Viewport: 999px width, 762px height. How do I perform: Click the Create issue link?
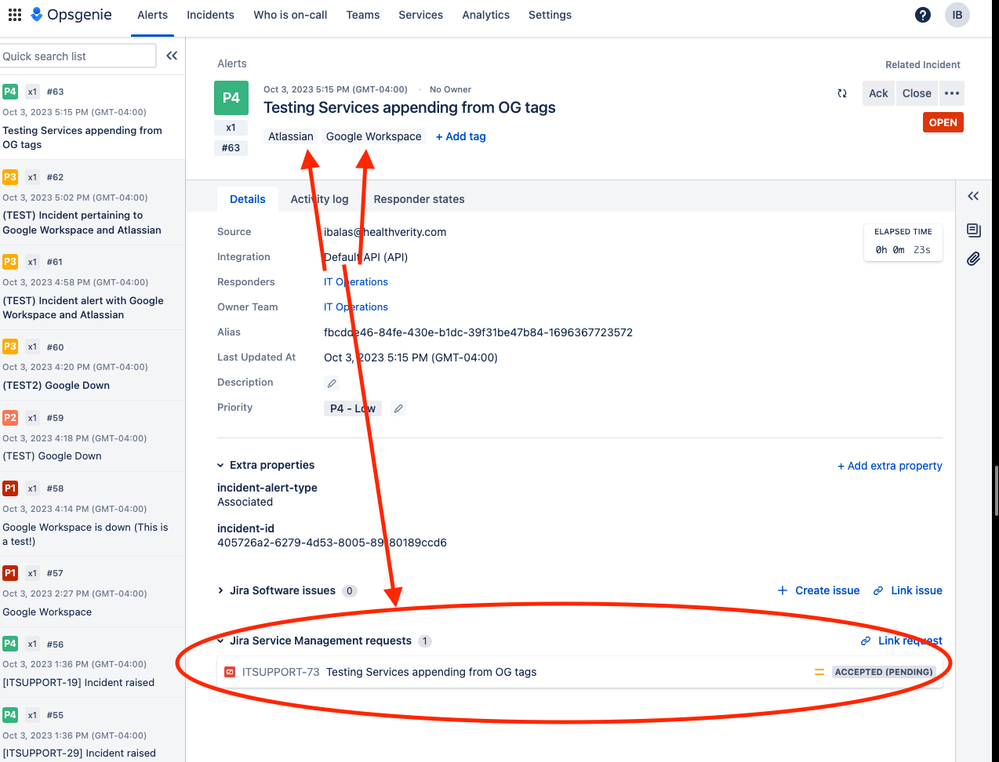tap(827, 591)
